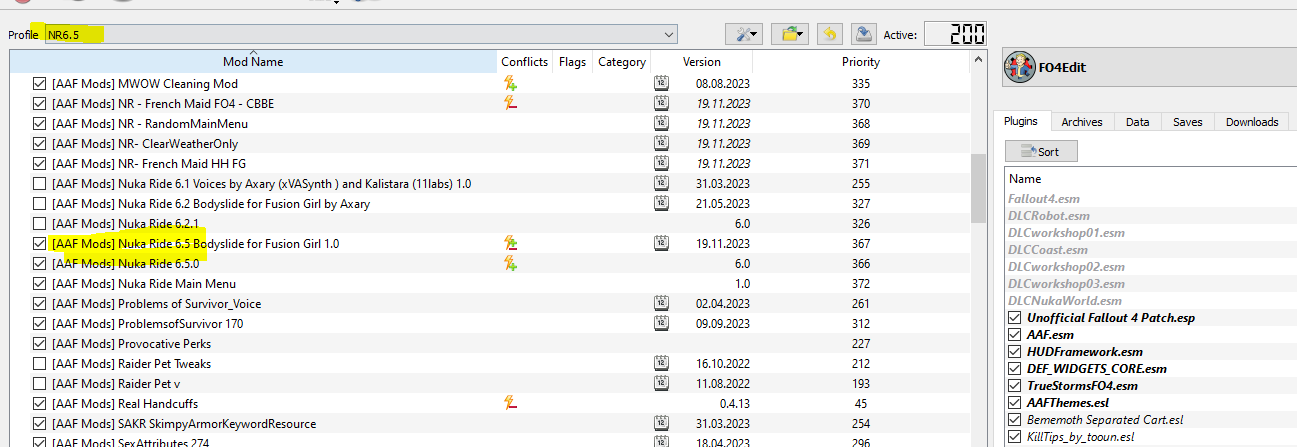Toggle NR - RandomMainMenu checkbox
Screen dimensions: 1297x447
tap(40, 123)
